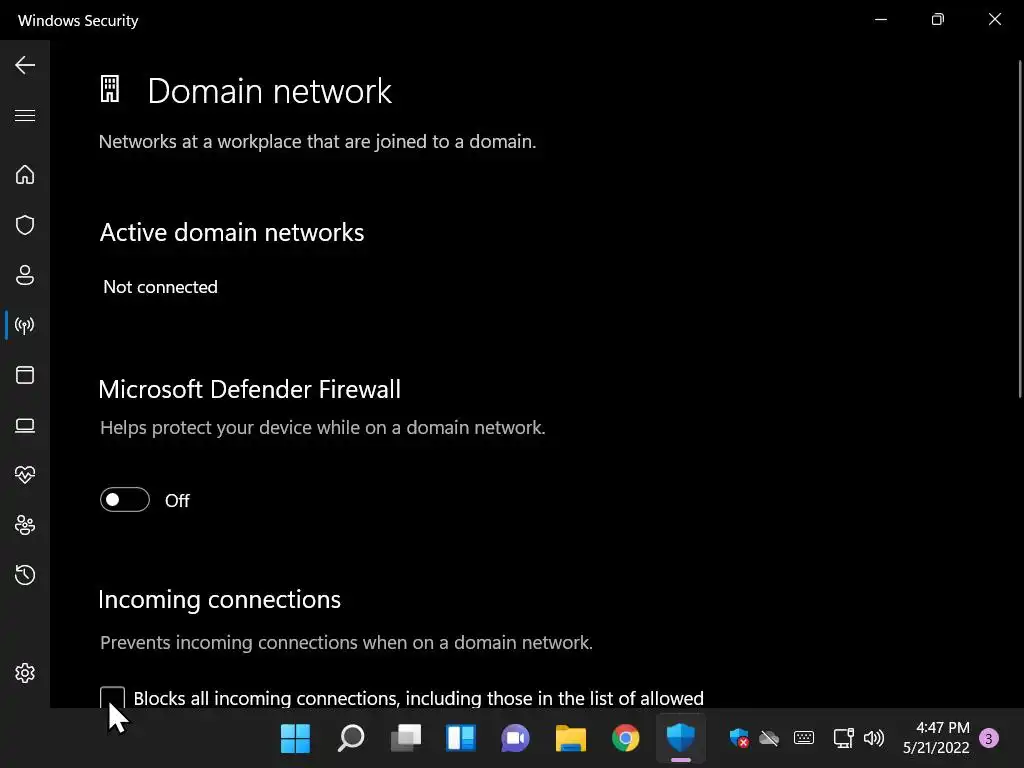Go back using the back arrow
Viewport: 1024px width, 768px height.
[25, 65]
